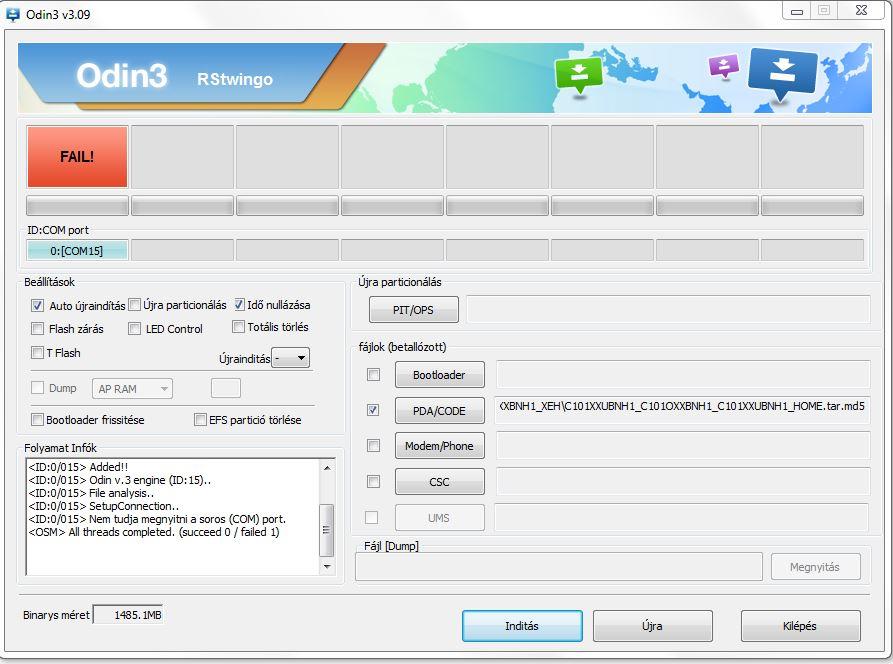The image size is (893, 664).
Task: Uncheck Idő nullázása option
Action: 239,305
